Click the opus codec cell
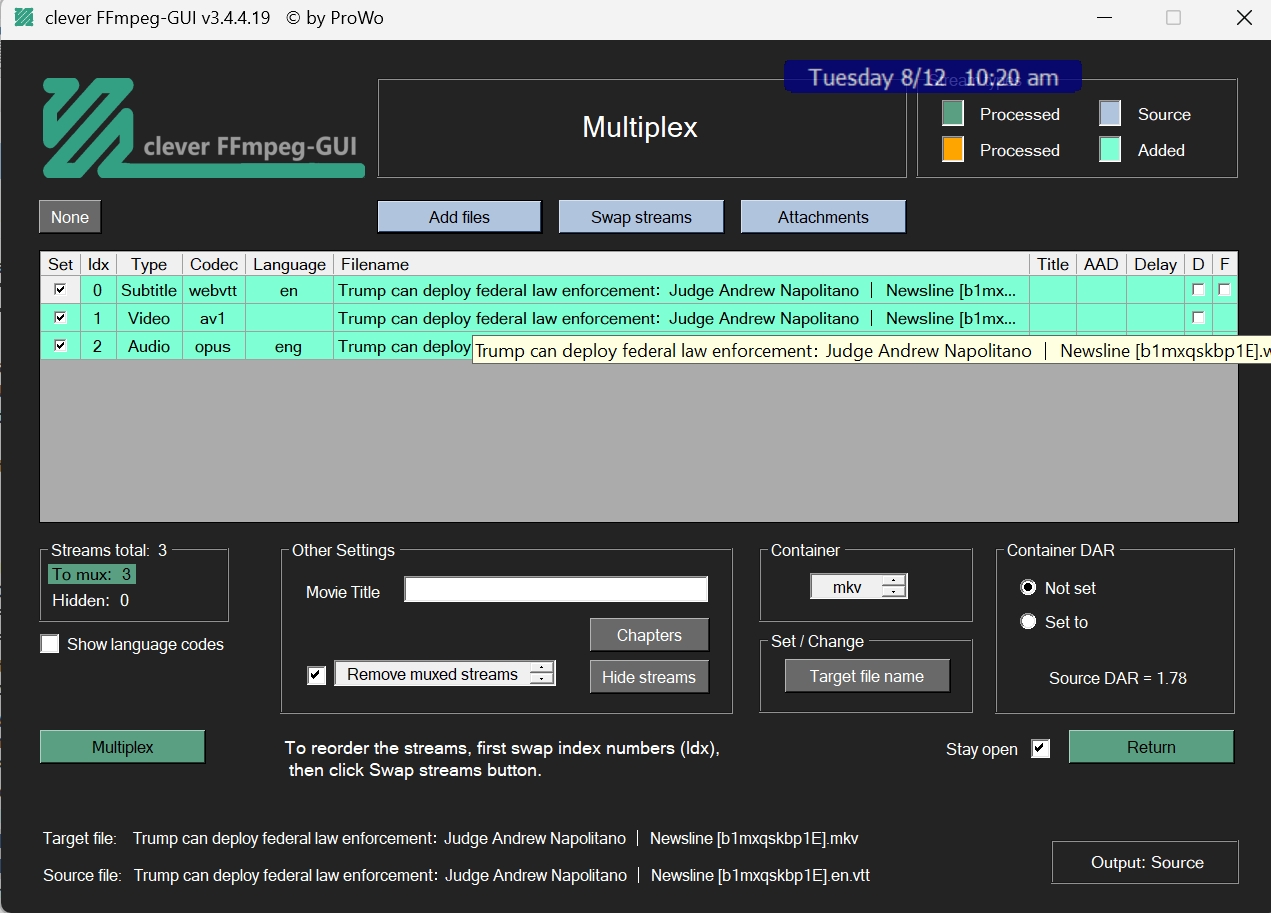This screenshot has height=913, width=1271. [x=214, y=346]
